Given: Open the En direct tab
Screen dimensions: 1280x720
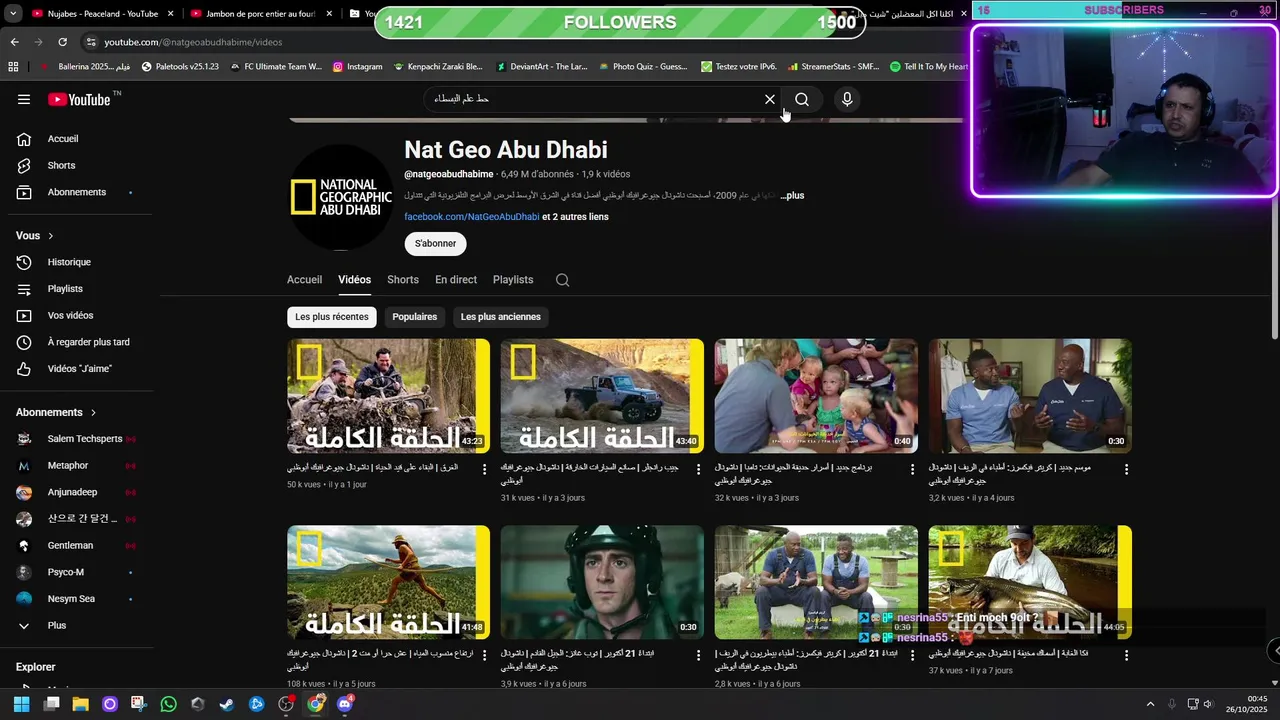Looking at the screenshot, I should point(456,280).
